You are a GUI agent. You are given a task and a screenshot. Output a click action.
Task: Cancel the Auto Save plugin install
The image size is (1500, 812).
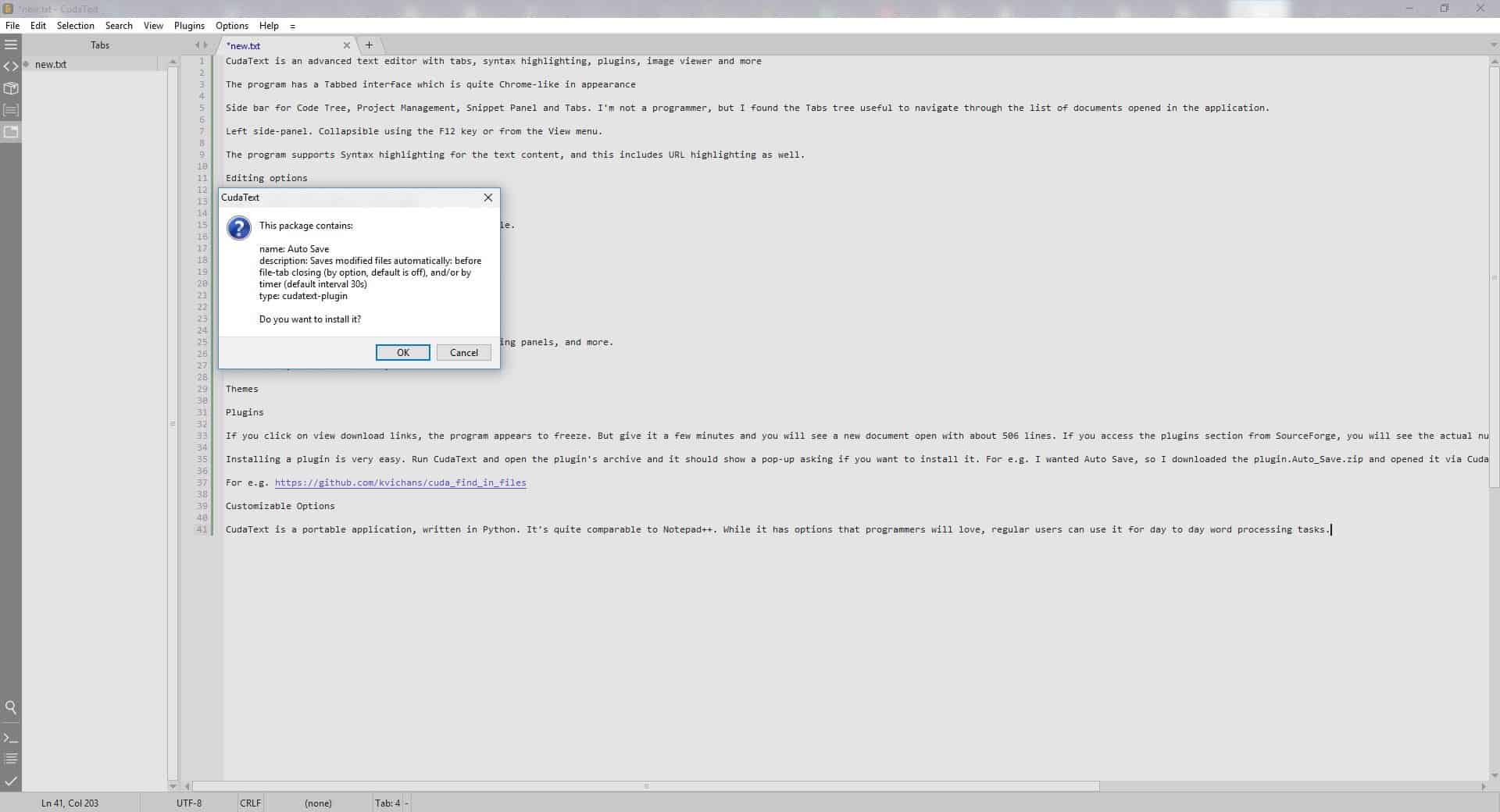coord(464,353)
